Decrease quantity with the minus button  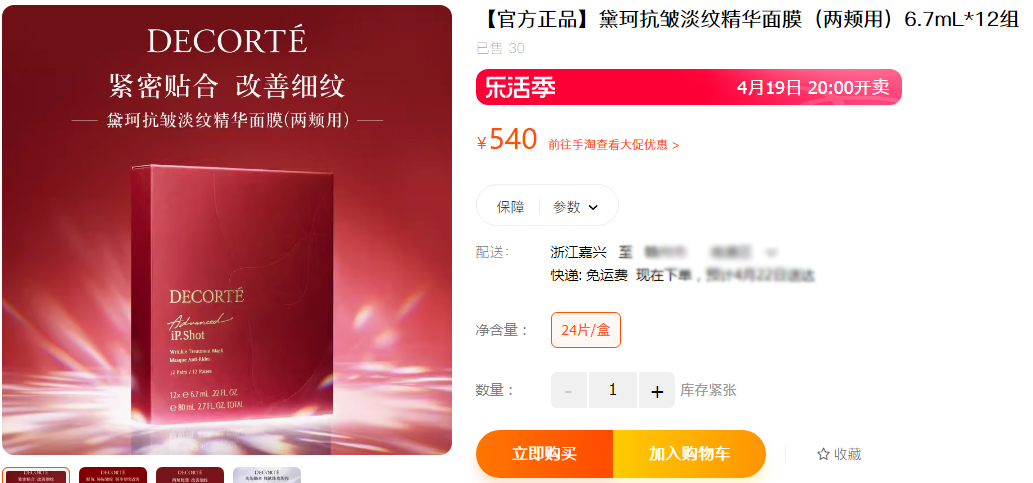point(569,390)
